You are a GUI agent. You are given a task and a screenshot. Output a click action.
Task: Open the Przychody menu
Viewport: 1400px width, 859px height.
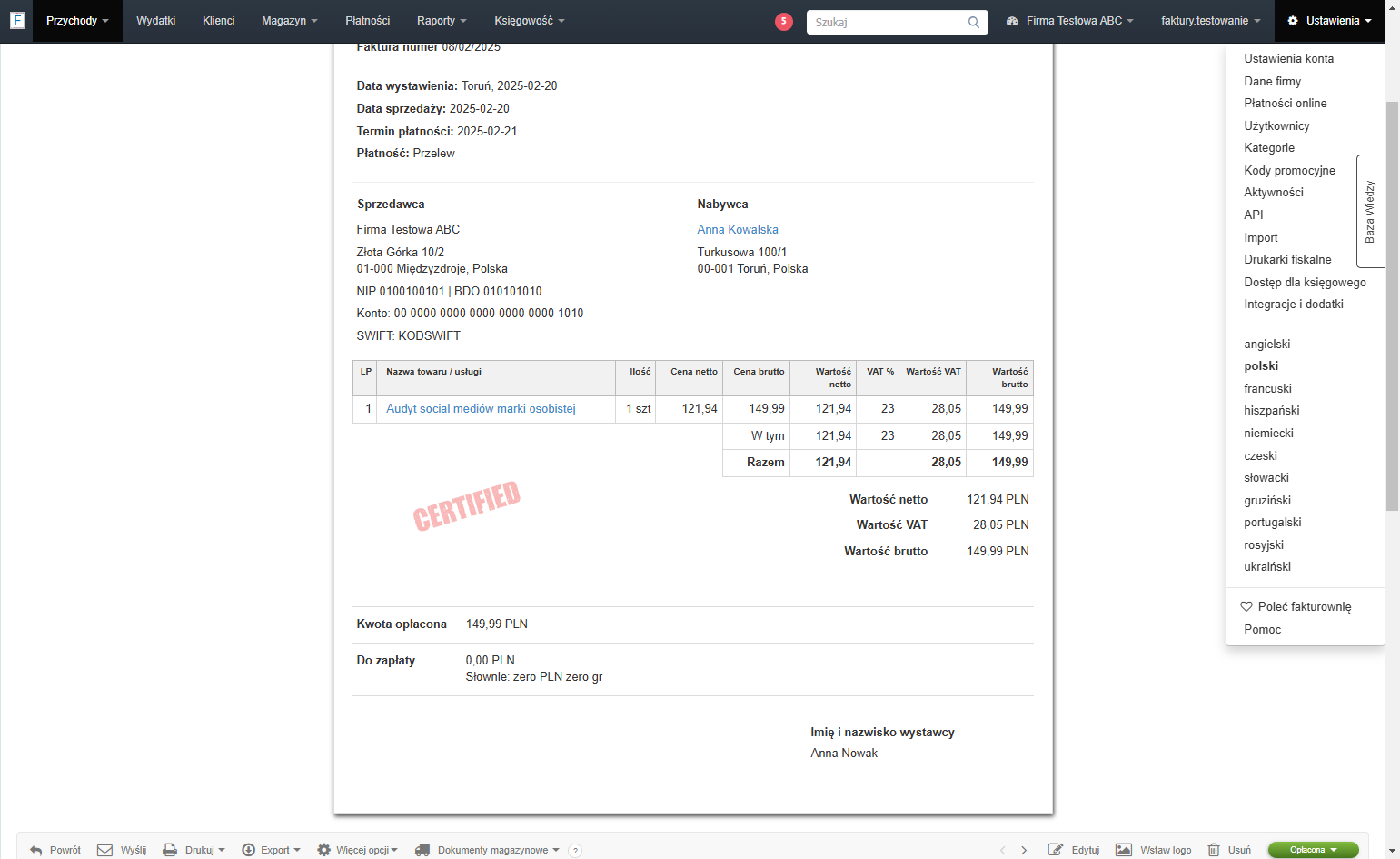(x=77, y=21)
